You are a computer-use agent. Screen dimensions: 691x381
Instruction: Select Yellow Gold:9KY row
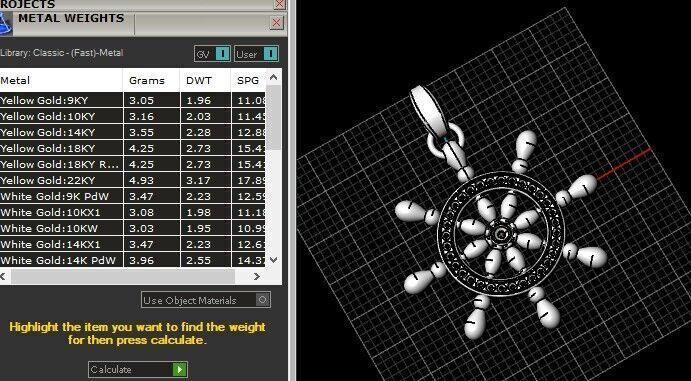coord(133,100)
